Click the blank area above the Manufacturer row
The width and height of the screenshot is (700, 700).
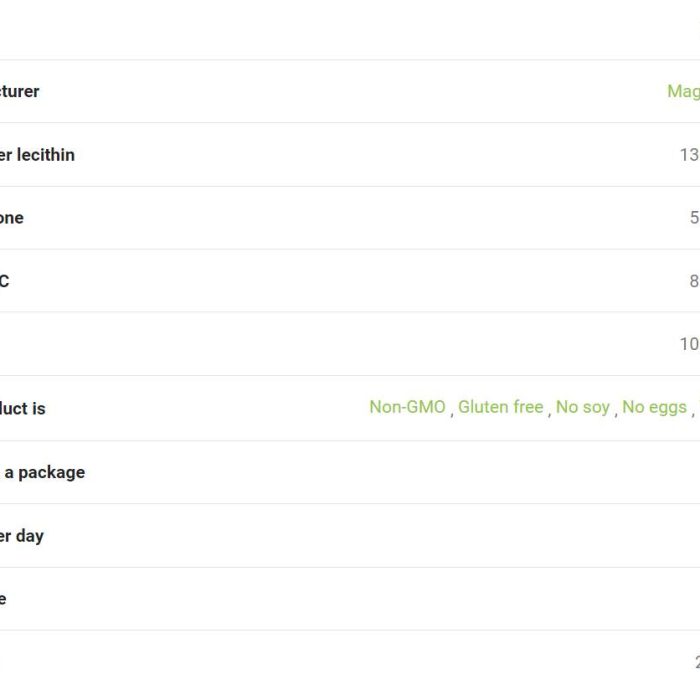coord(350,29)
